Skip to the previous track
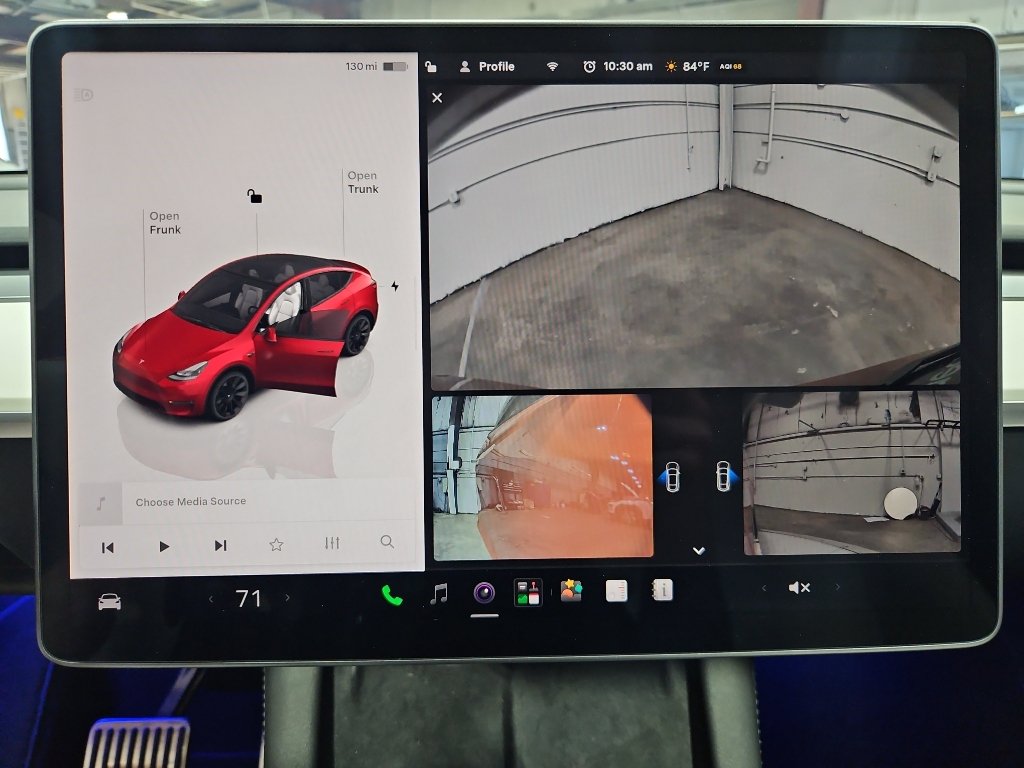 point(108,547)
